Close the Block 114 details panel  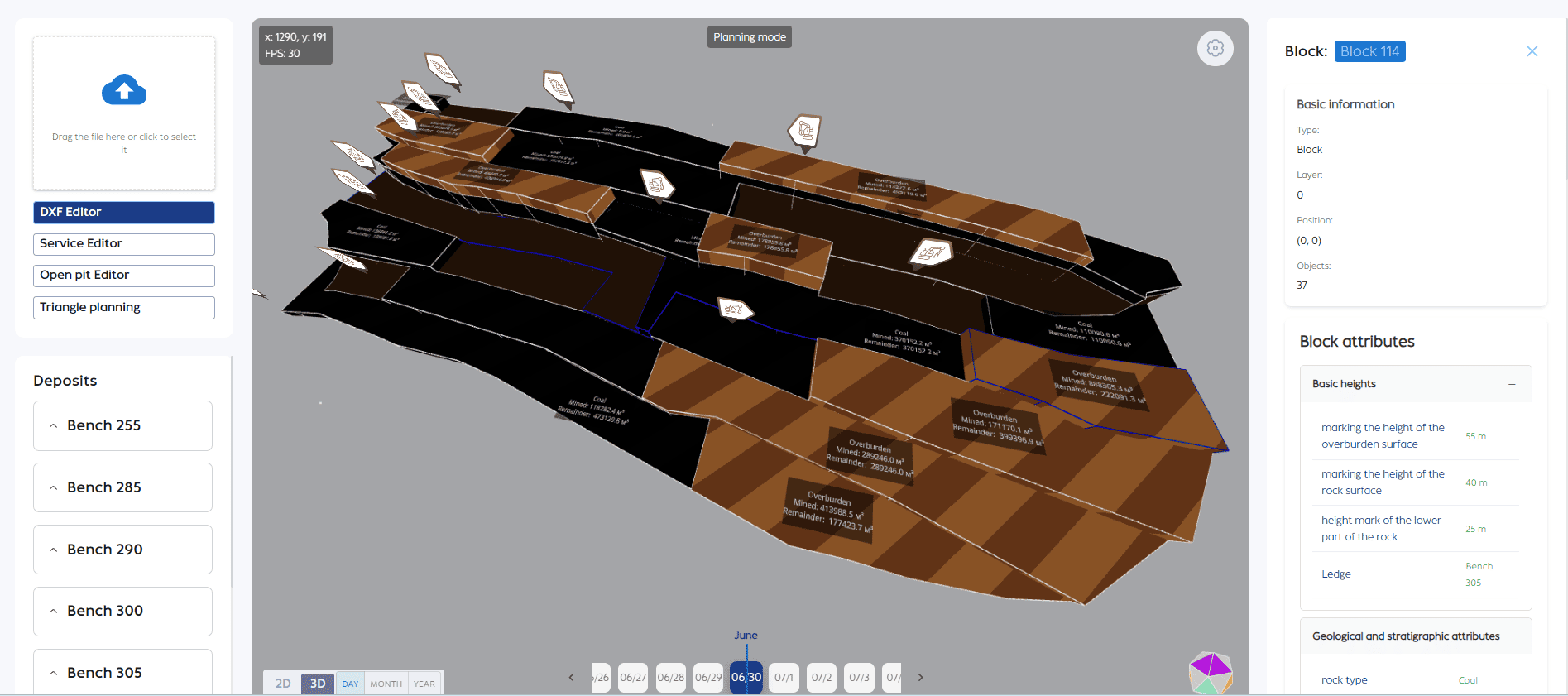point(1532,51)
